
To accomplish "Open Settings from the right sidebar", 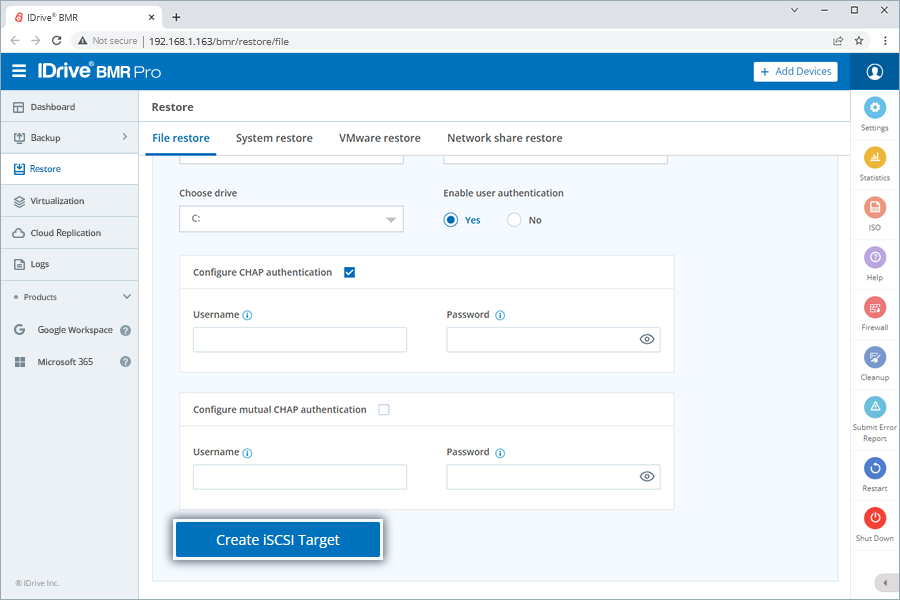I will click(x=875, y=108).
